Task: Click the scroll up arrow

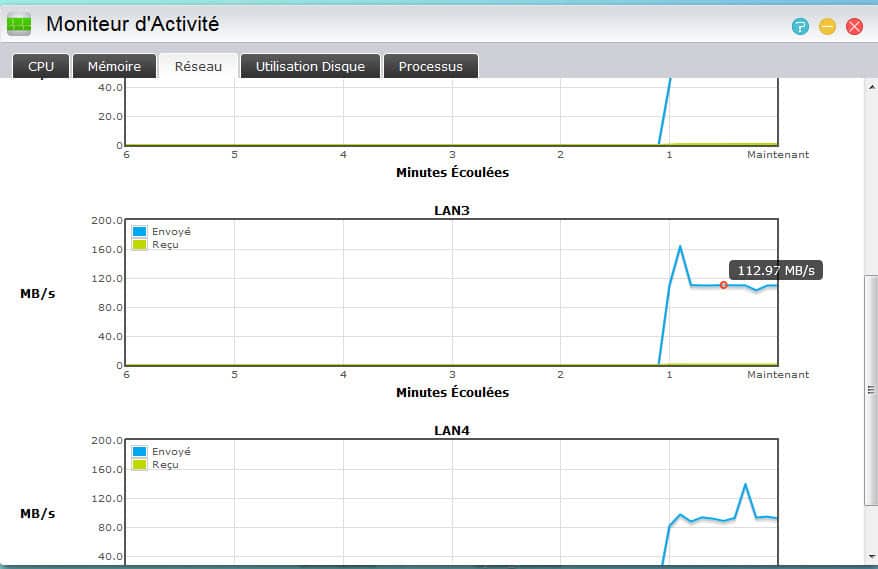Action: [871, 87]
